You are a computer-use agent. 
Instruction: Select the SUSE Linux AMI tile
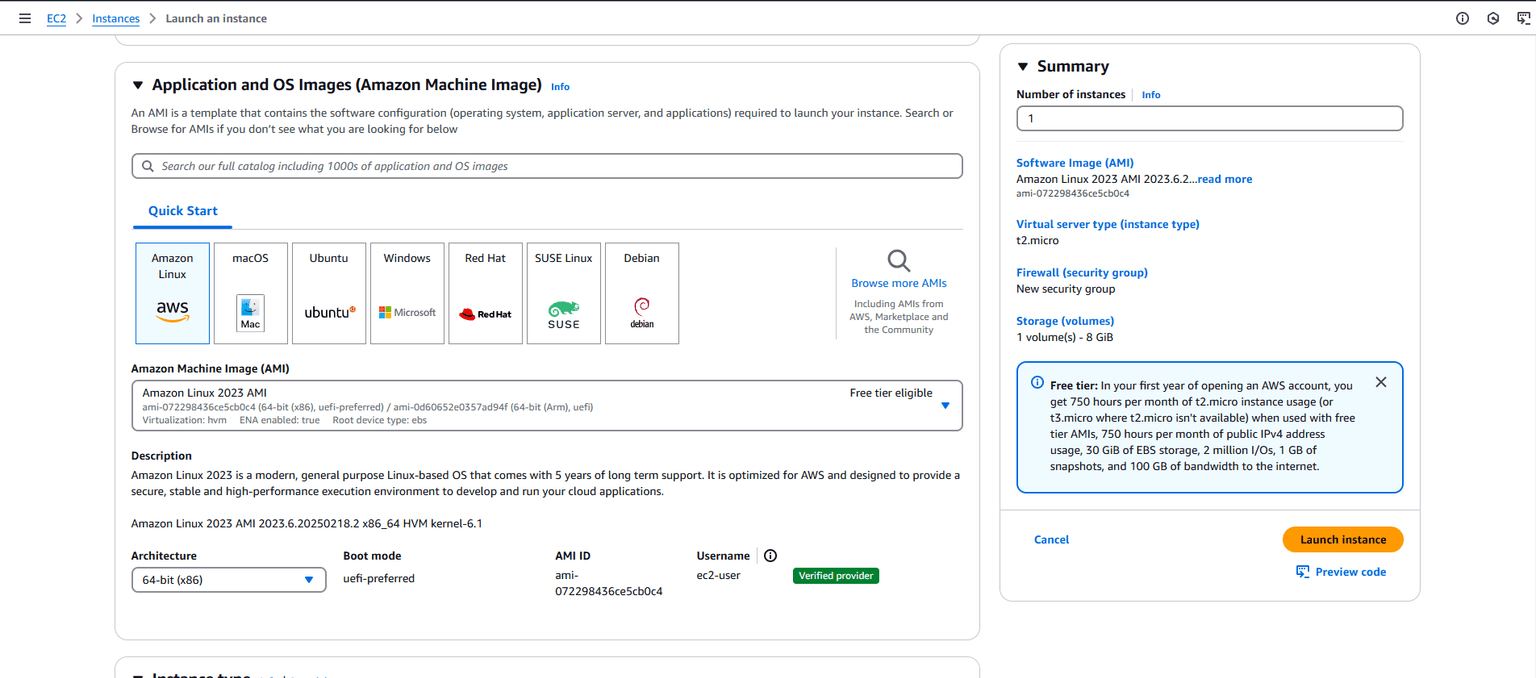click(x=563, y=293)
